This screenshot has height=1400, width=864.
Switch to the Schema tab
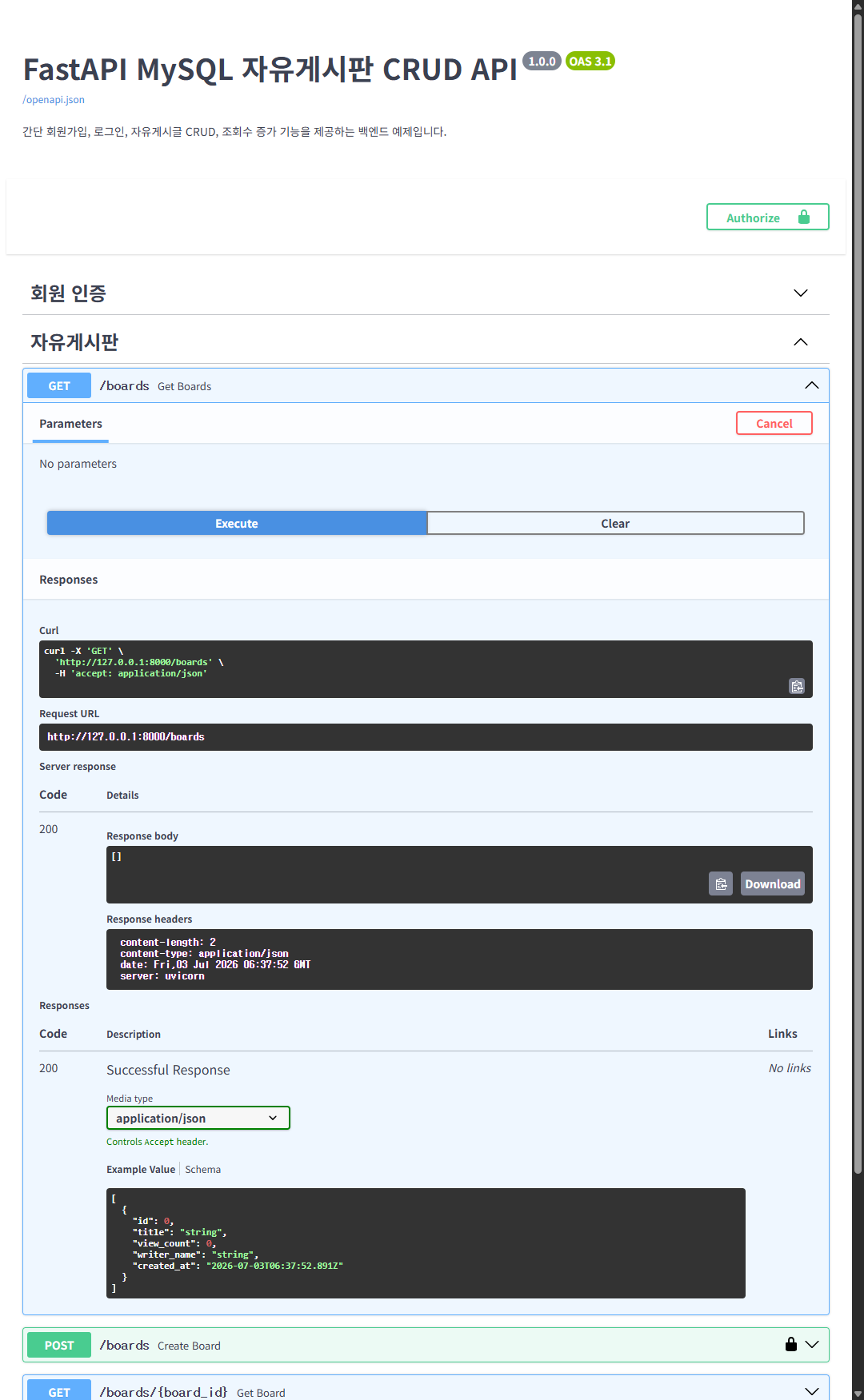(203, 1169)
